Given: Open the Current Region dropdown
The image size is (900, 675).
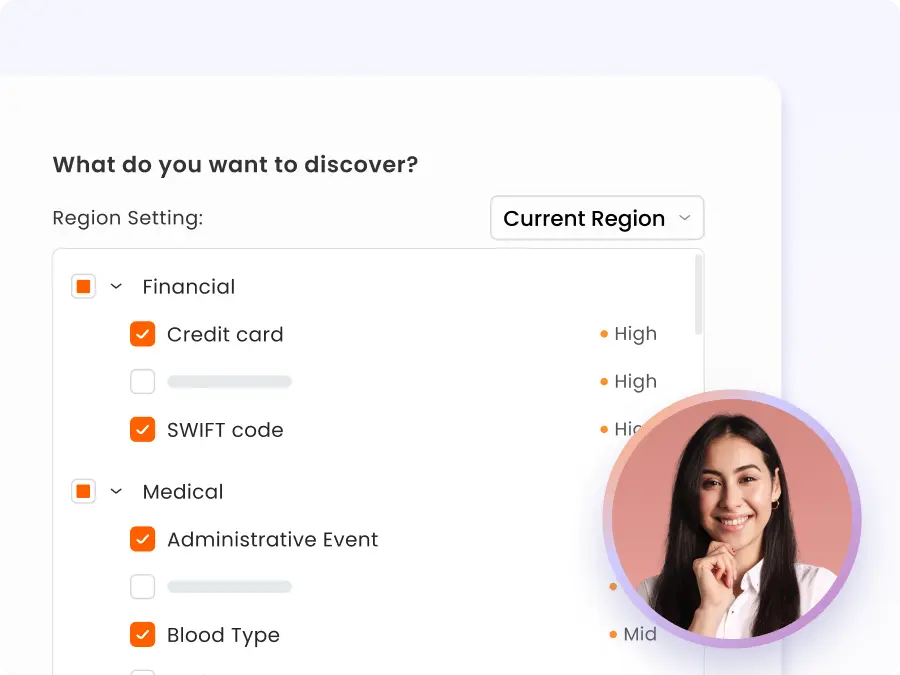Looking at the screenshot, I should click(x=597, y=218).
